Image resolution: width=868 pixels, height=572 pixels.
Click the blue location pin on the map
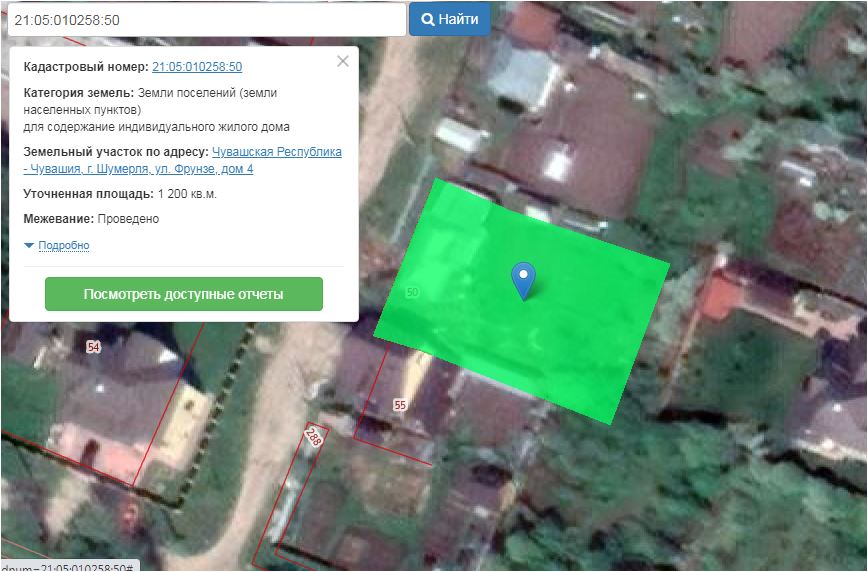click(x=523, y=278)
